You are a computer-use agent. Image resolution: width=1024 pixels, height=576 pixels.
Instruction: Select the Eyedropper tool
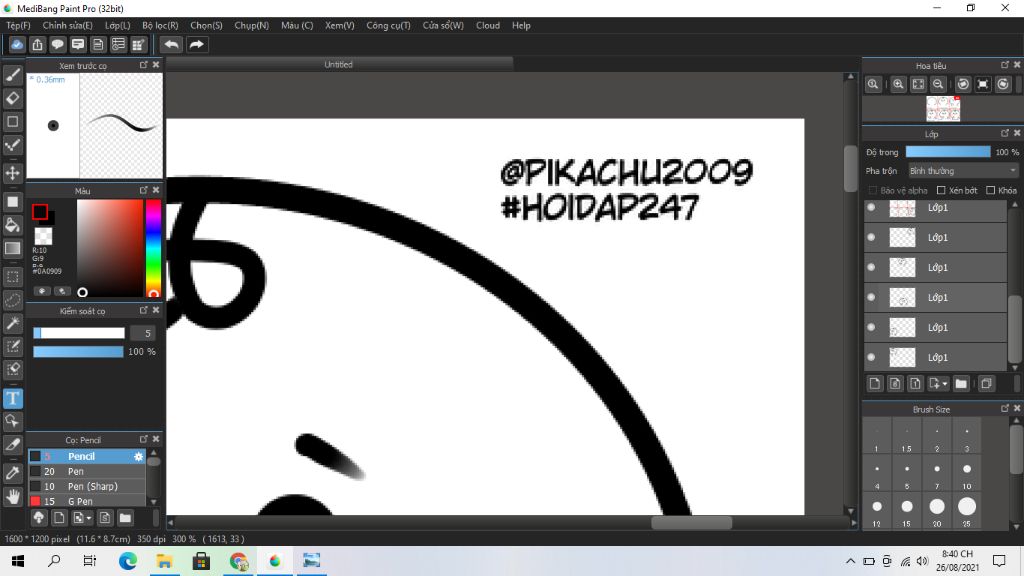coord(12,473)
